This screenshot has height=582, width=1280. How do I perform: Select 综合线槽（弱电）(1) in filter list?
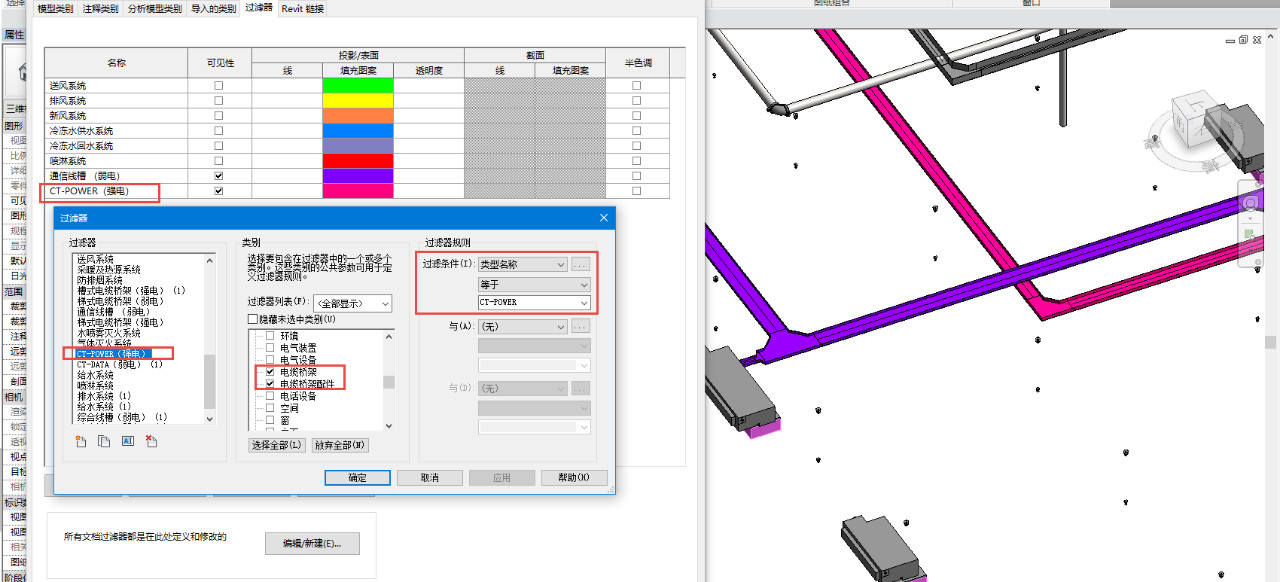click(122, 417)
